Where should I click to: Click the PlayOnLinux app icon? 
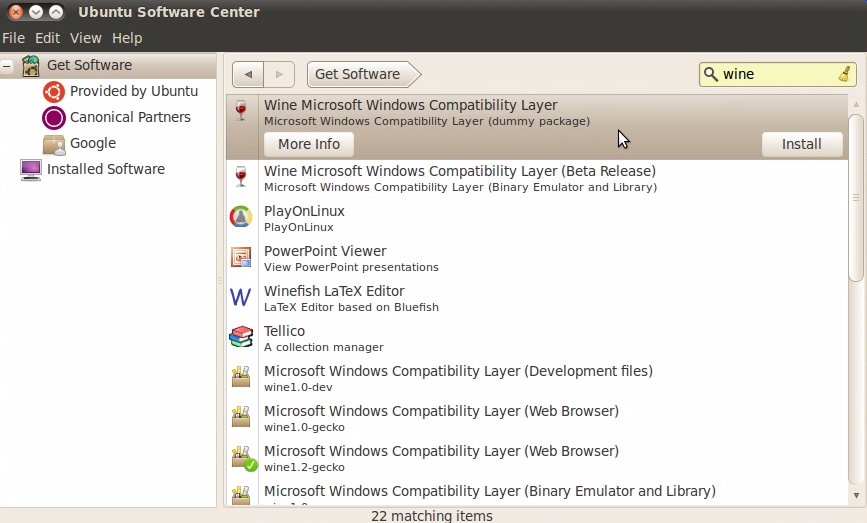coord(241,217)
